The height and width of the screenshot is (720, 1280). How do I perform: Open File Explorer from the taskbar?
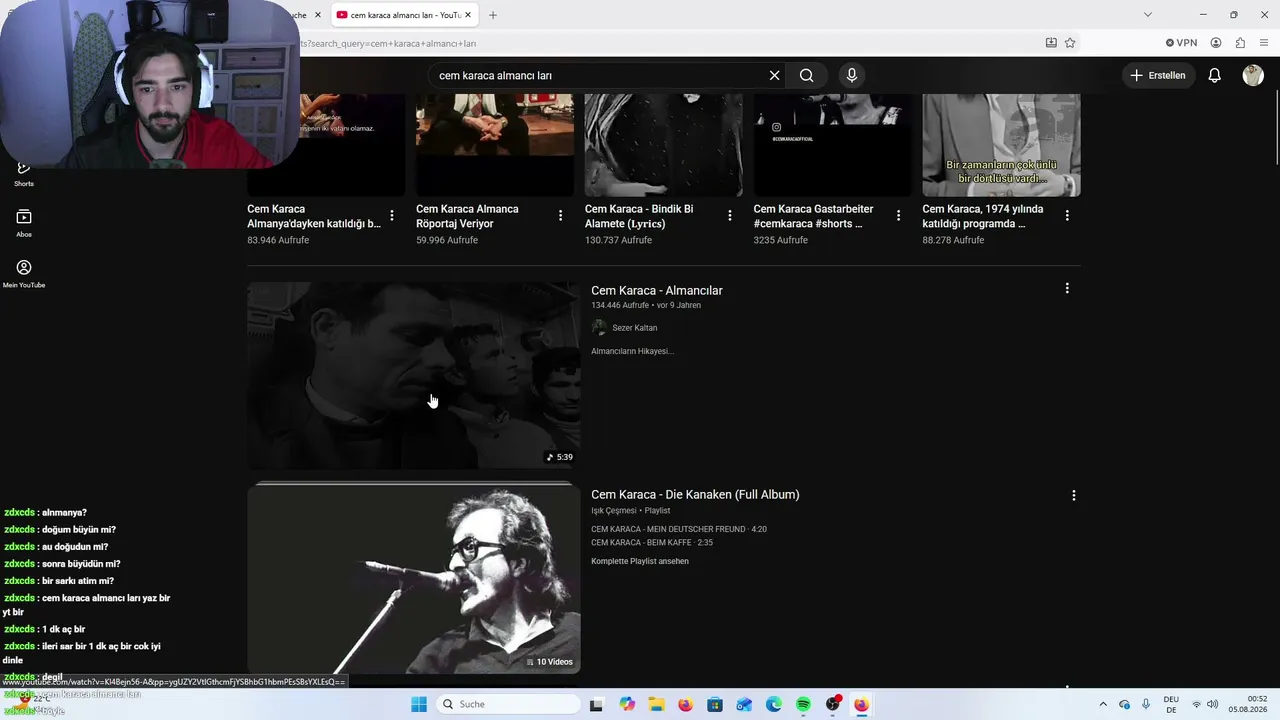656,704
